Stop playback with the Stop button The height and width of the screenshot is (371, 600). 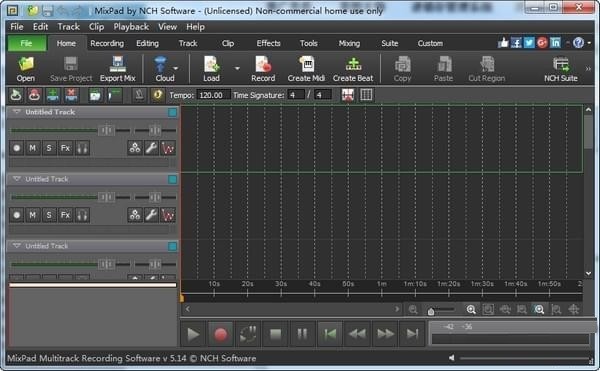point(276,334)
